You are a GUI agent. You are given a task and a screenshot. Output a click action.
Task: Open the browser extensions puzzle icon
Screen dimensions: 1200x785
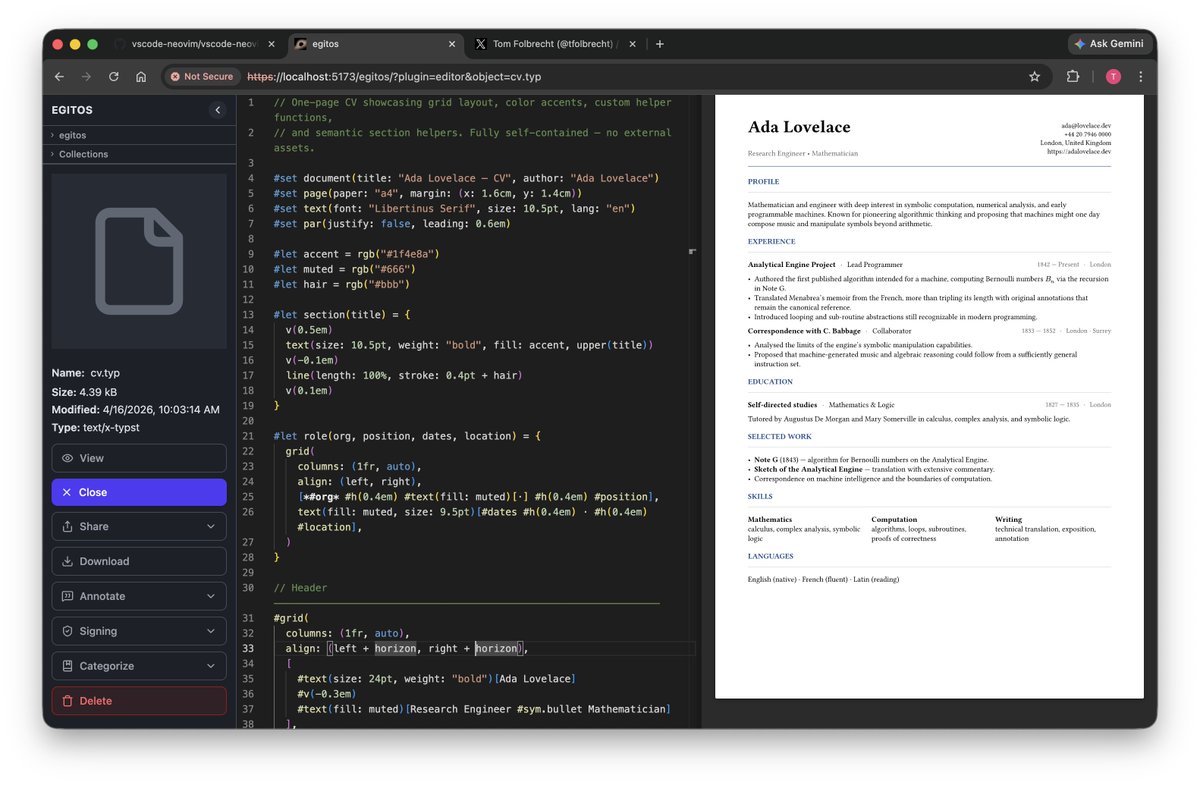[x=1073, y=76]
